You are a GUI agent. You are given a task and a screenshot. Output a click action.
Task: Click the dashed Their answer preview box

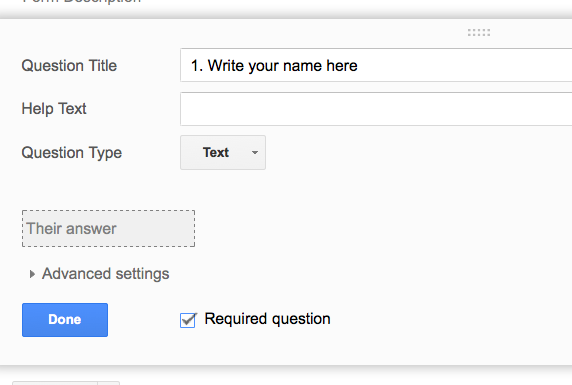tap(108, 228)
